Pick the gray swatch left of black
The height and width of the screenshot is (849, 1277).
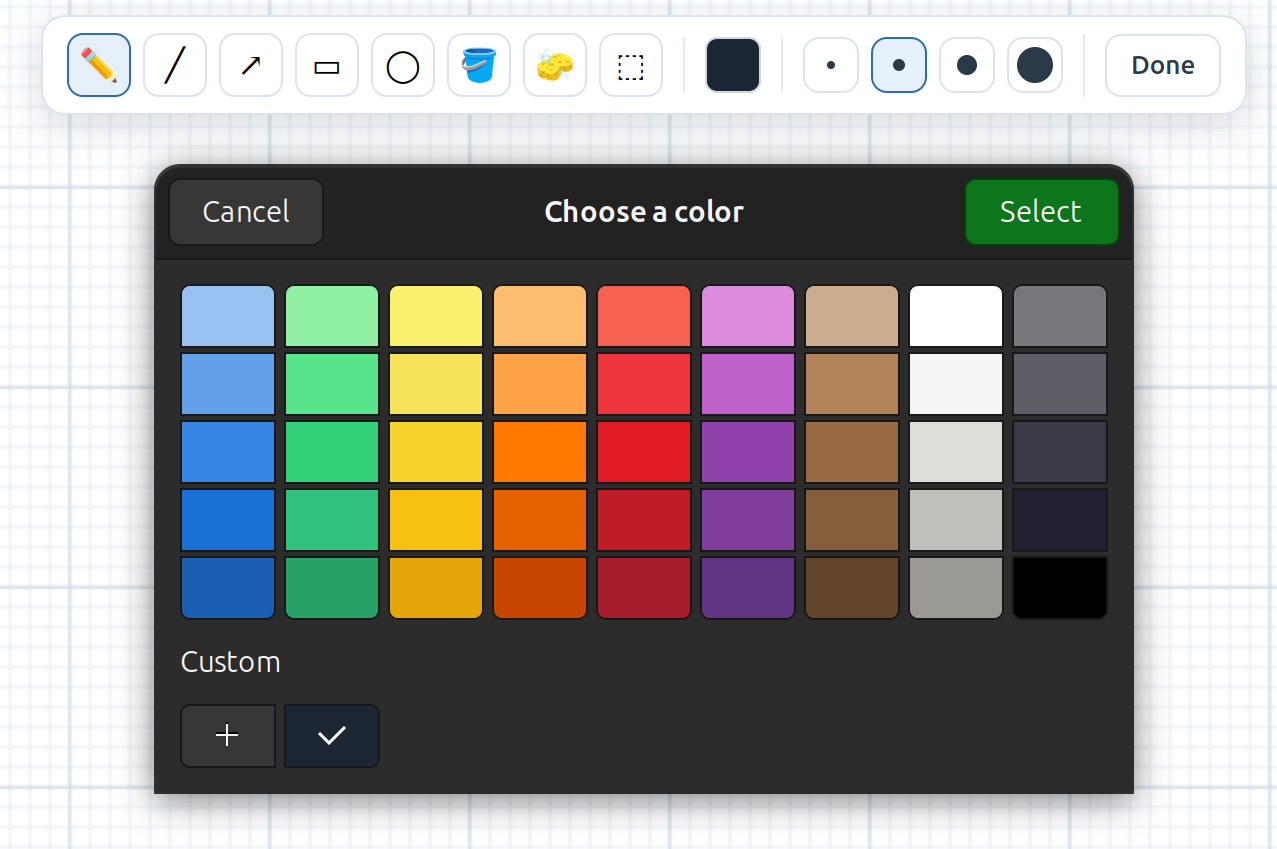tap(956, 588)
